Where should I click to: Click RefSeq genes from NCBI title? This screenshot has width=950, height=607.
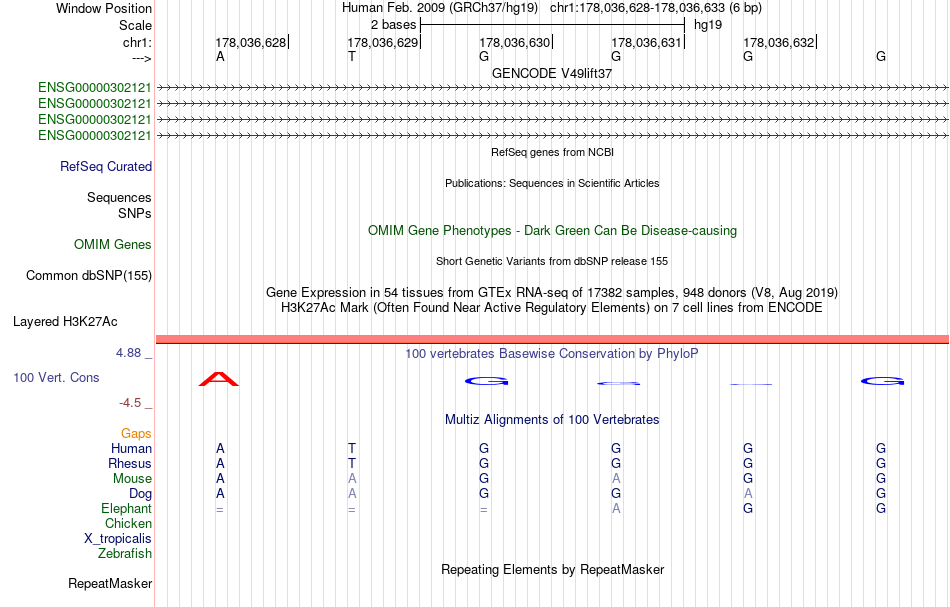pos(552,153)
